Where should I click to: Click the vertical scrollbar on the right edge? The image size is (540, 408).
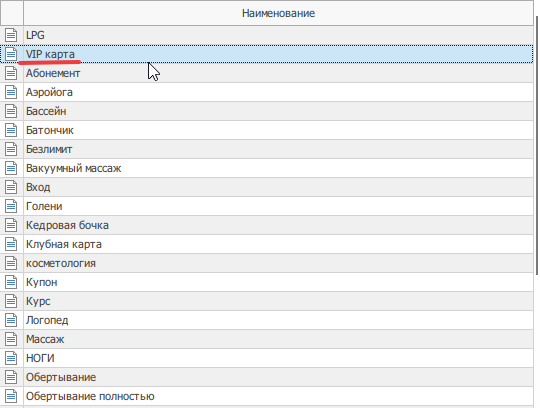pyautogui.click(x=537, y=145)
